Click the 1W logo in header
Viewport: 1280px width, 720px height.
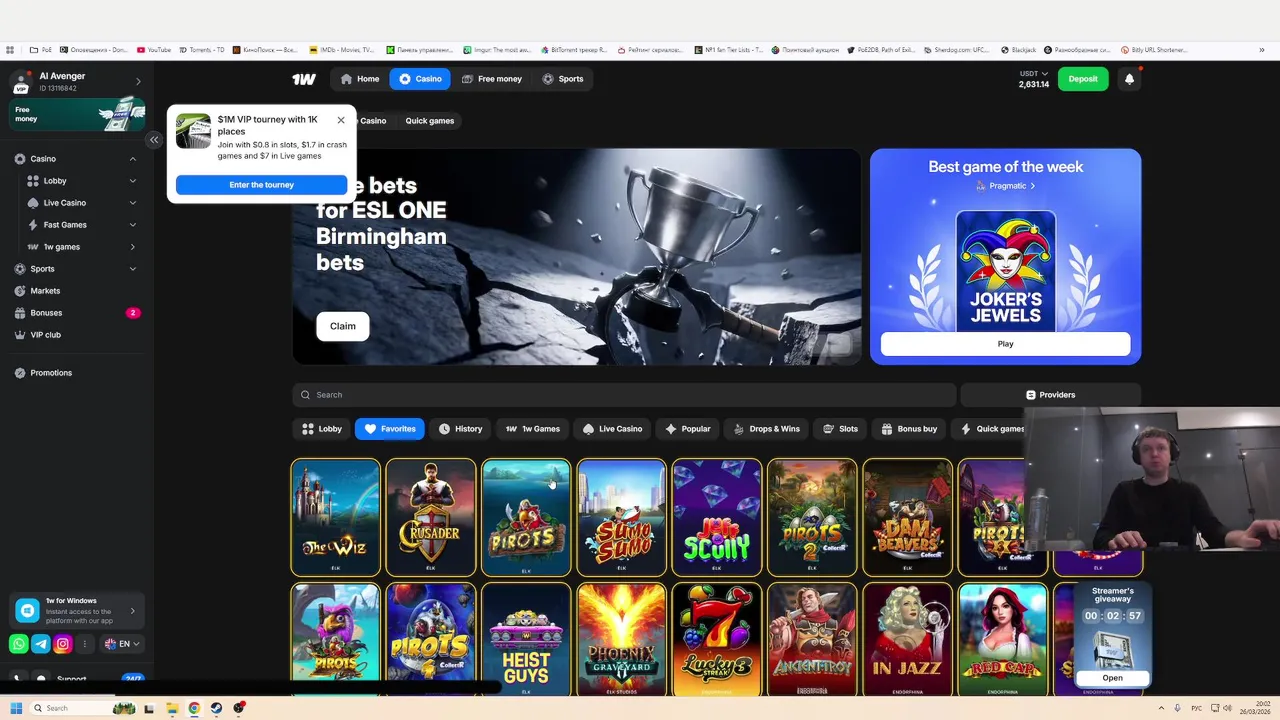coord(304,79)
